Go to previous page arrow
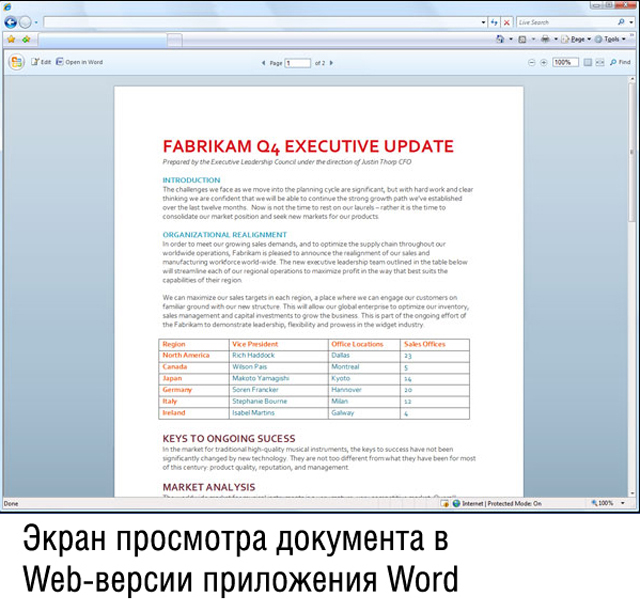 pyautogui.click(x=263, y=63)
